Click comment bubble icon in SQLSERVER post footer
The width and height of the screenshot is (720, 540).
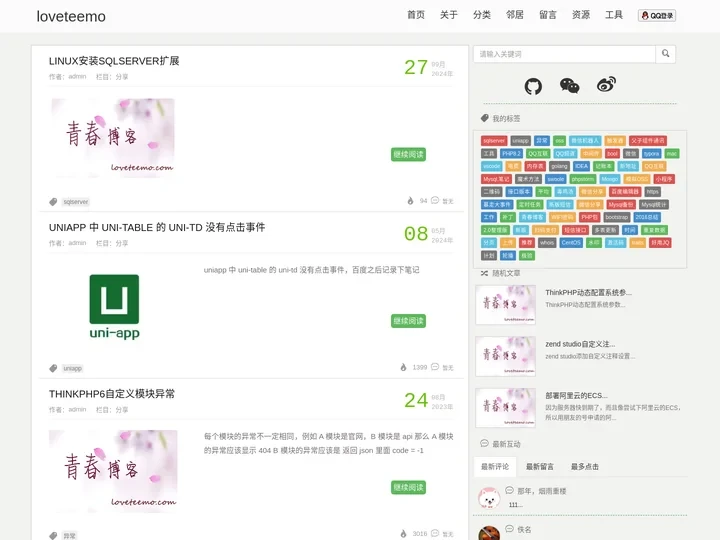point(435,200)
